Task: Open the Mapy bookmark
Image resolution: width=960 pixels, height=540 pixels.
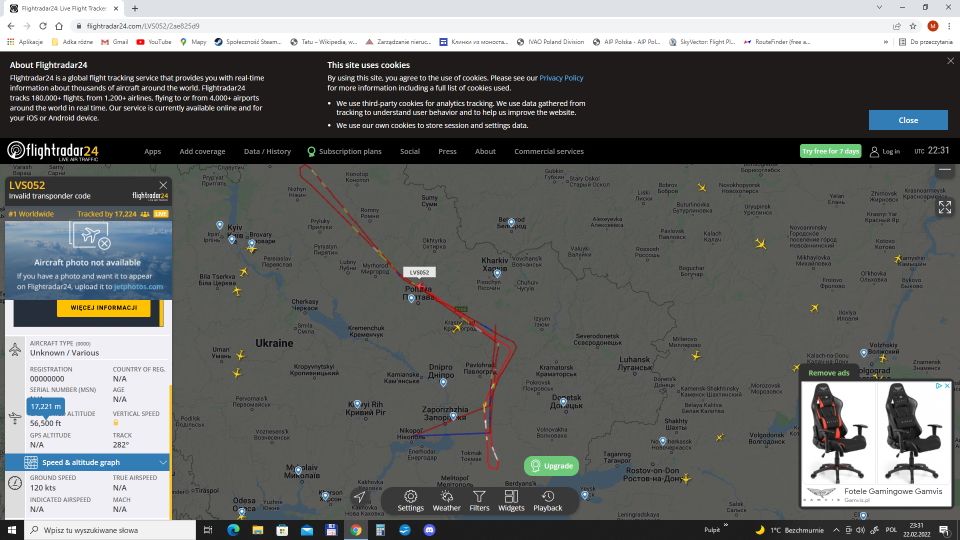Action: tap(193, 42)
